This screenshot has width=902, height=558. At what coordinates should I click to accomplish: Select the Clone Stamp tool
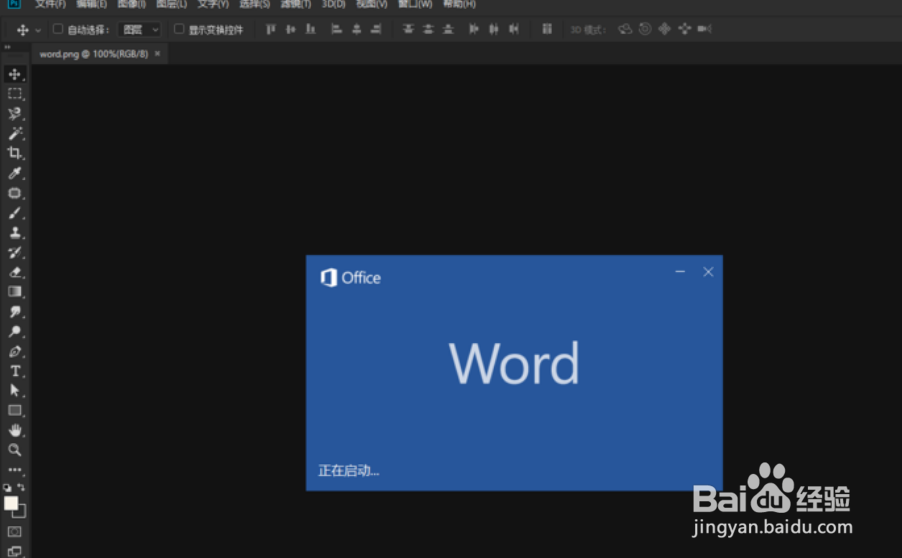15,232
